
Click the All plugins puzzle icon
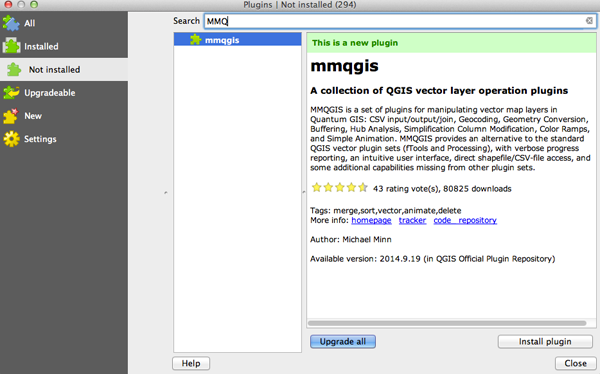(11, 23)
